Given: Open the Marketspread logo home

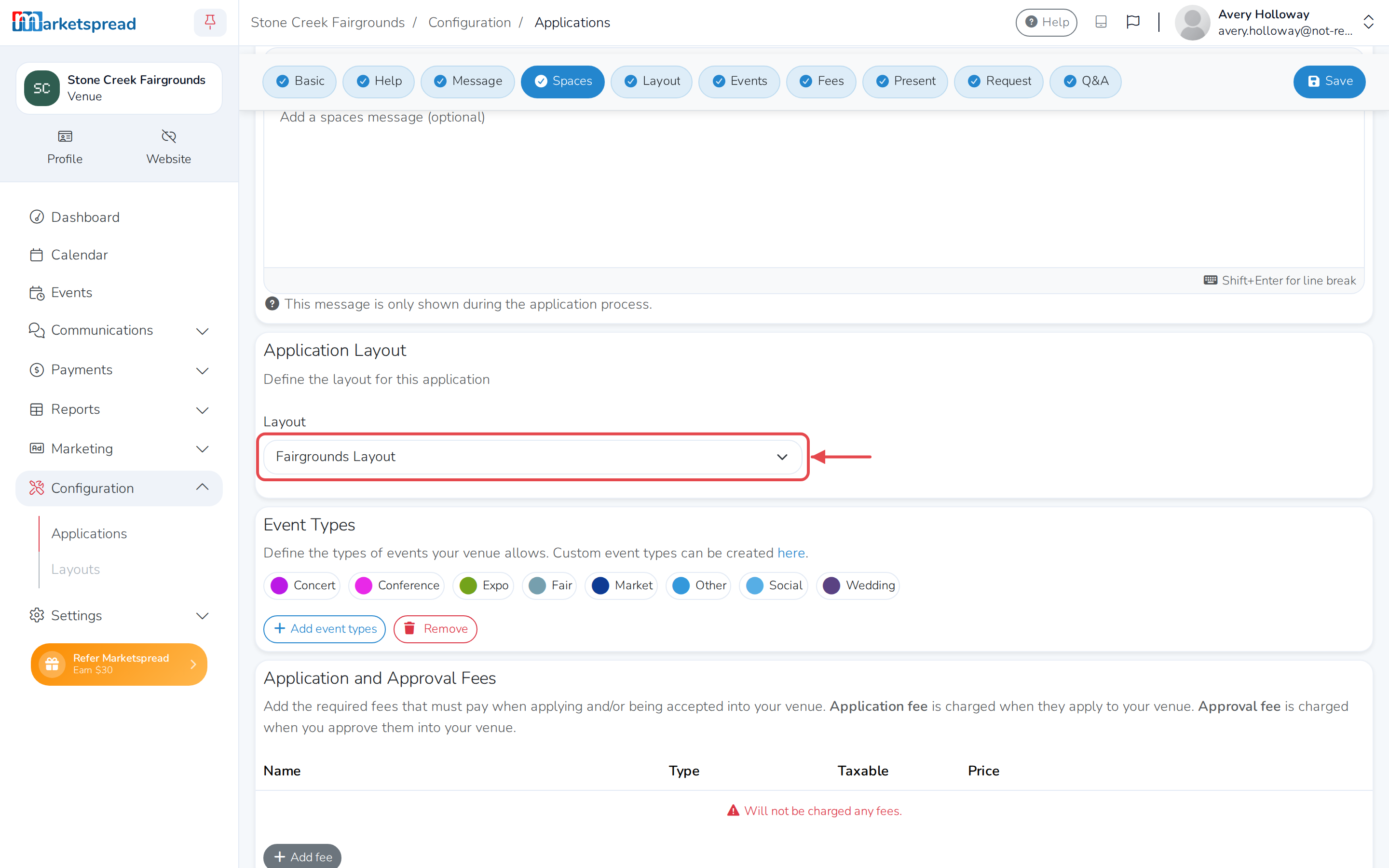Looking at the screenshot, I should coord(74,23).
